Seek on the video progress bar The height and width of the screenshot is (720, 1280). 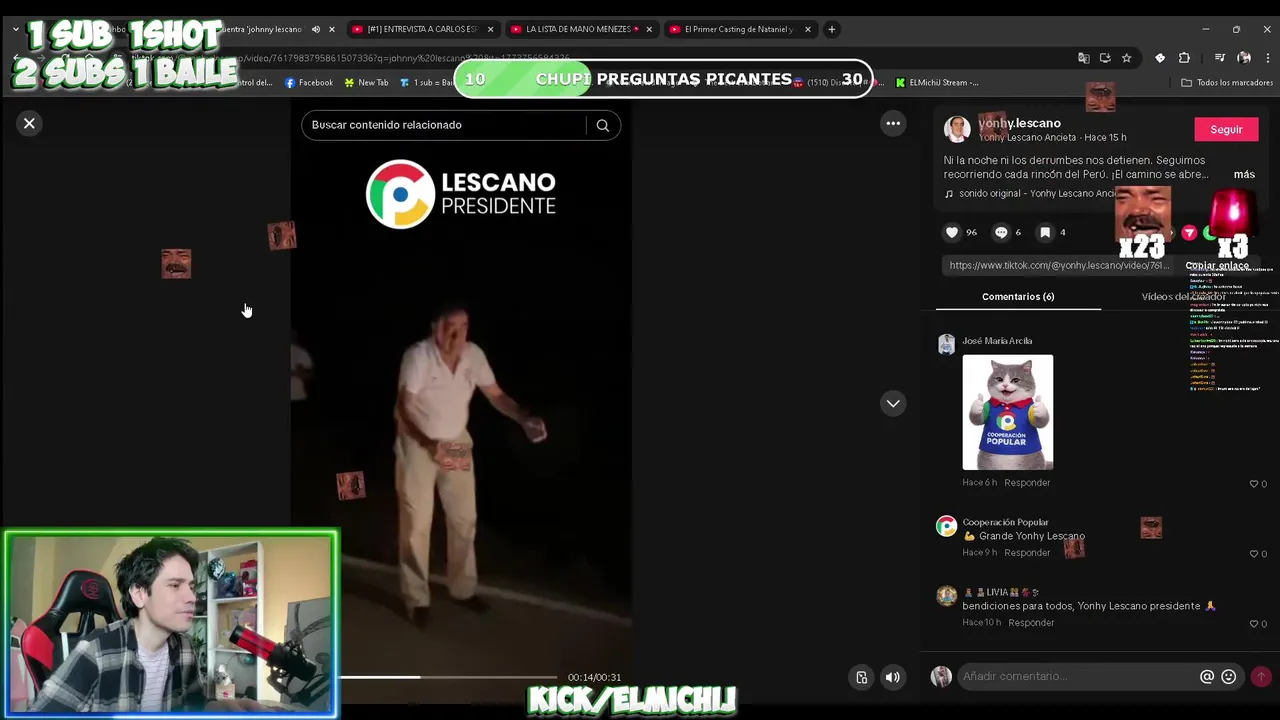click(448, 677)
